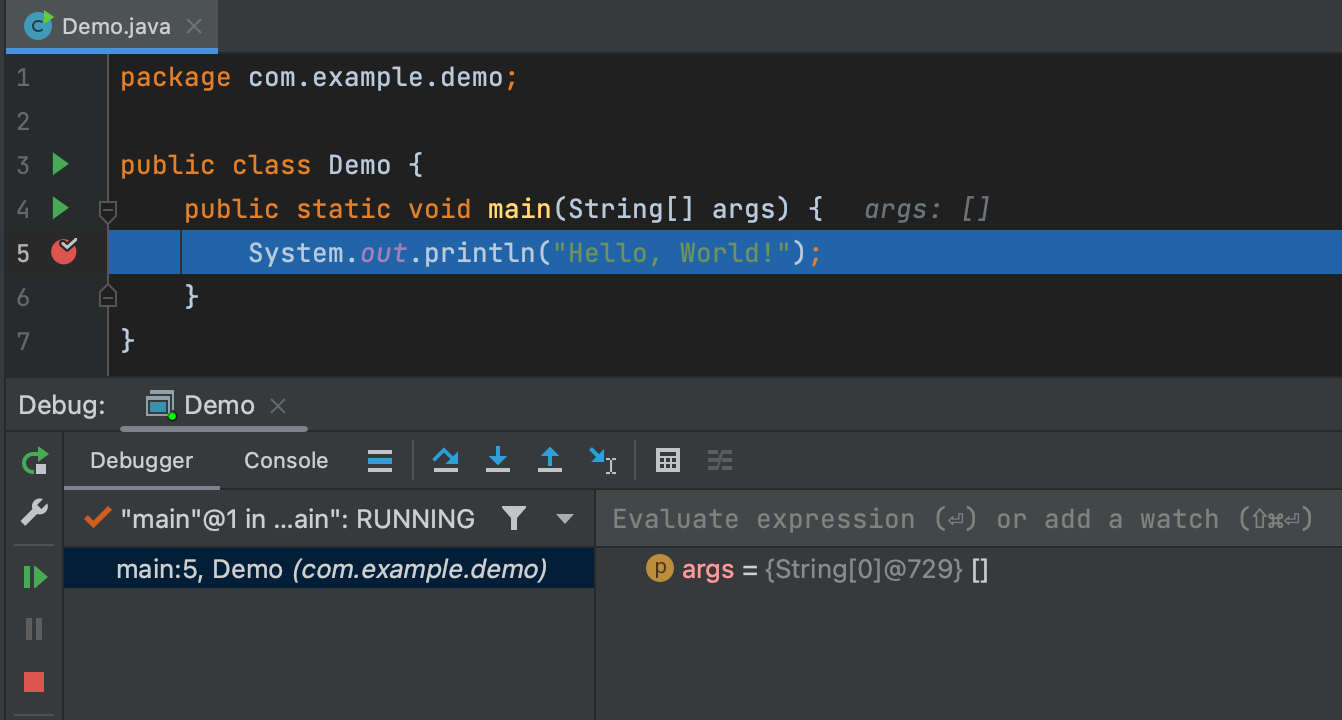Select the main:5, Demo stack frame
Screen dimensions: 1342x720
pos(330,570)
